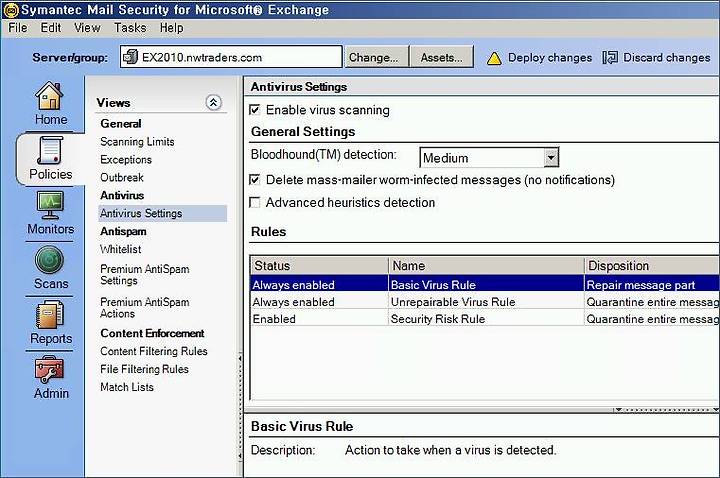Select the Basic Virus Rule row
The height and width of the screenshot is (478, 720).
485,285
